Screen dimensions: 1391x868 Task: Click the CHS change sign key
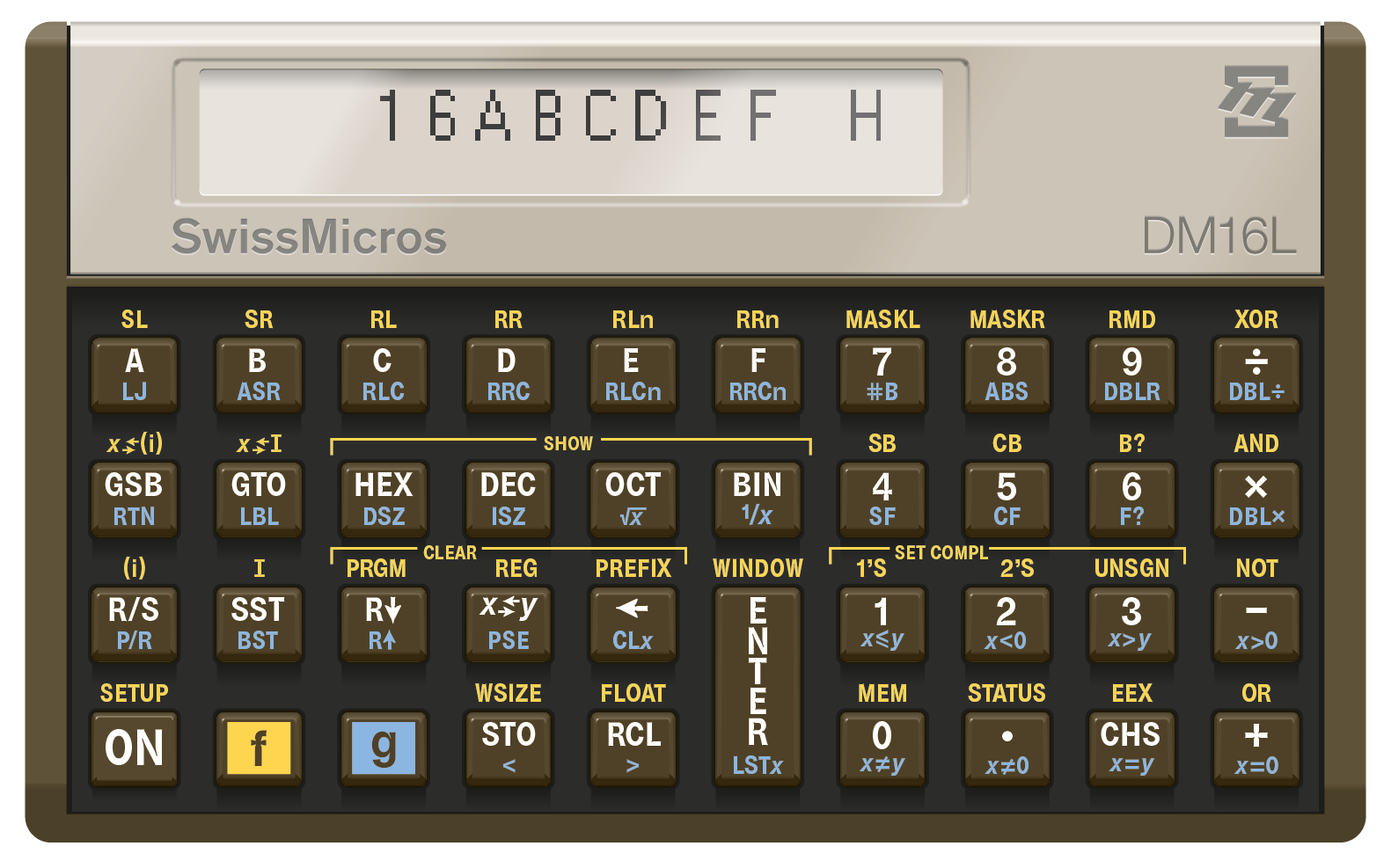point(1132,749)
